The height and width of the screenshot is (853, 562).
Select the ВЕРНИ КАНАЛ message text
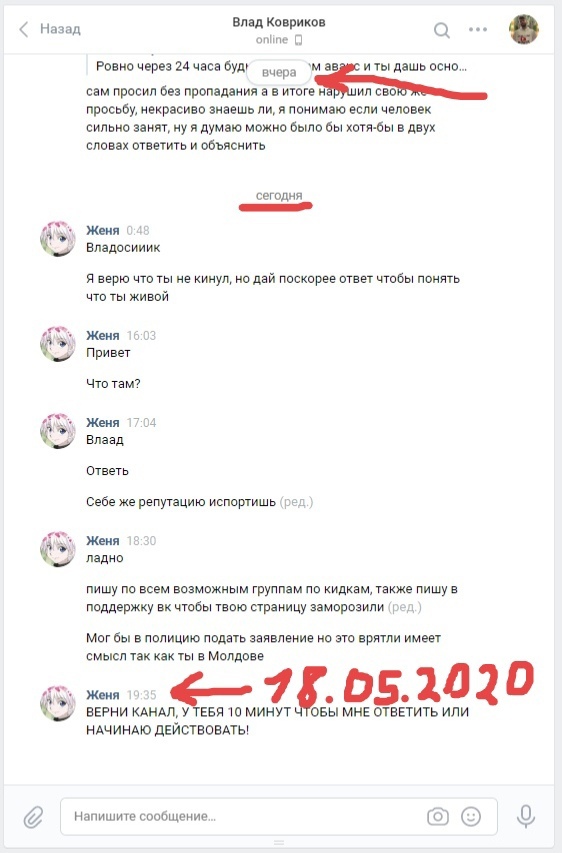(277, 721)
